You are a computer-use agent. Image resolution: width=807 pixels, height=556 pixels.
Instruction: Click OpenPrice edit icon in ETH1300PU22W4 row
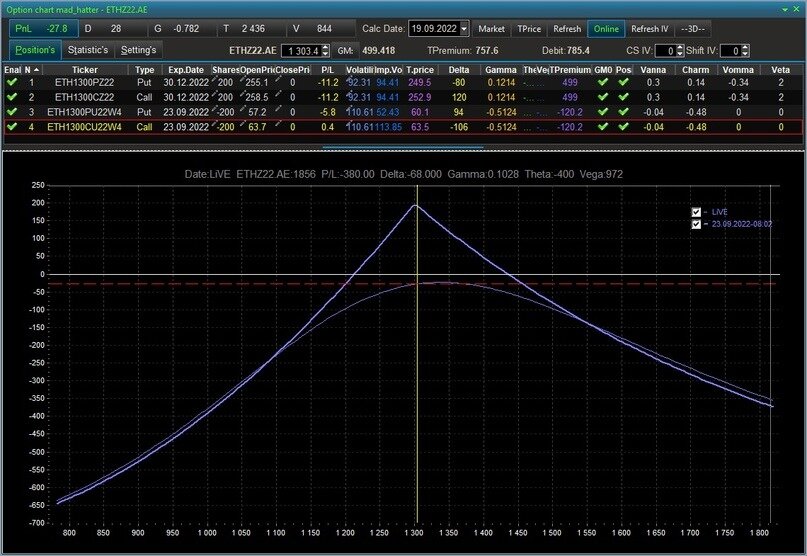[x=243, y=109]
